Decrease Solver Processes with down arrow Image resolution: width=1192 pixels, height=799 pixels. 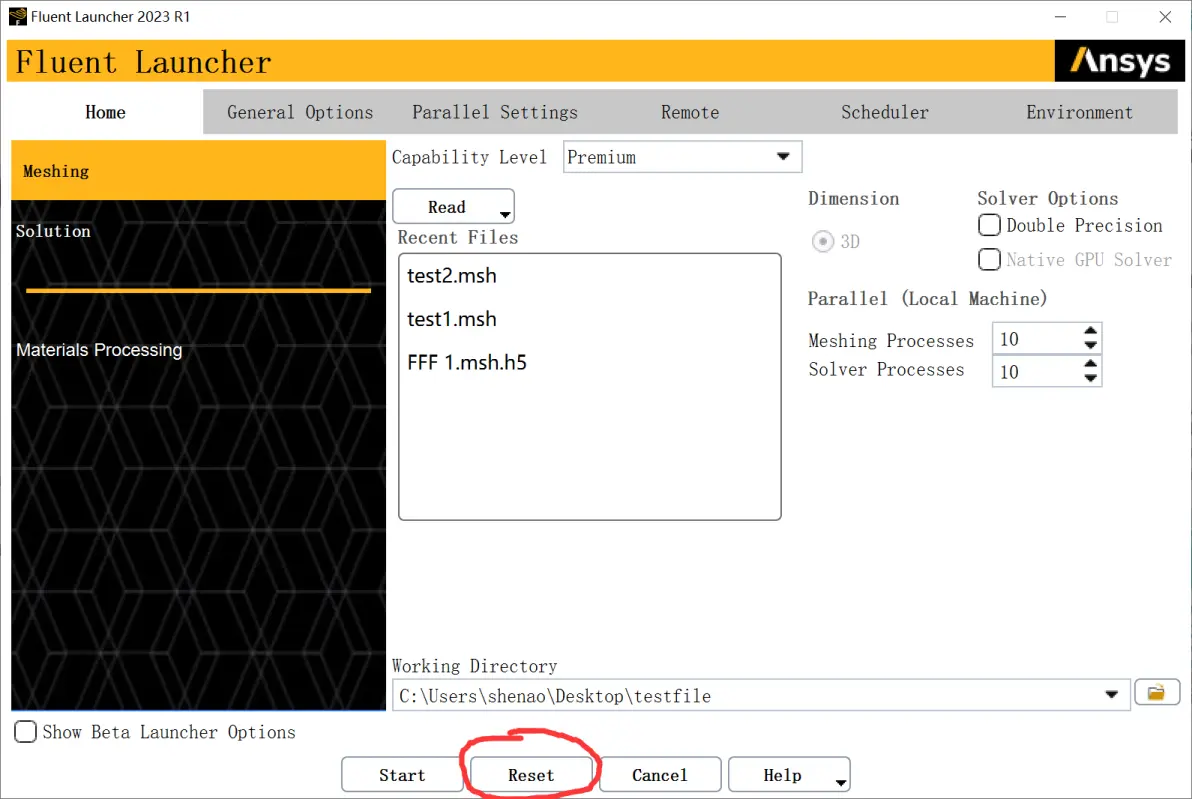1091,378
